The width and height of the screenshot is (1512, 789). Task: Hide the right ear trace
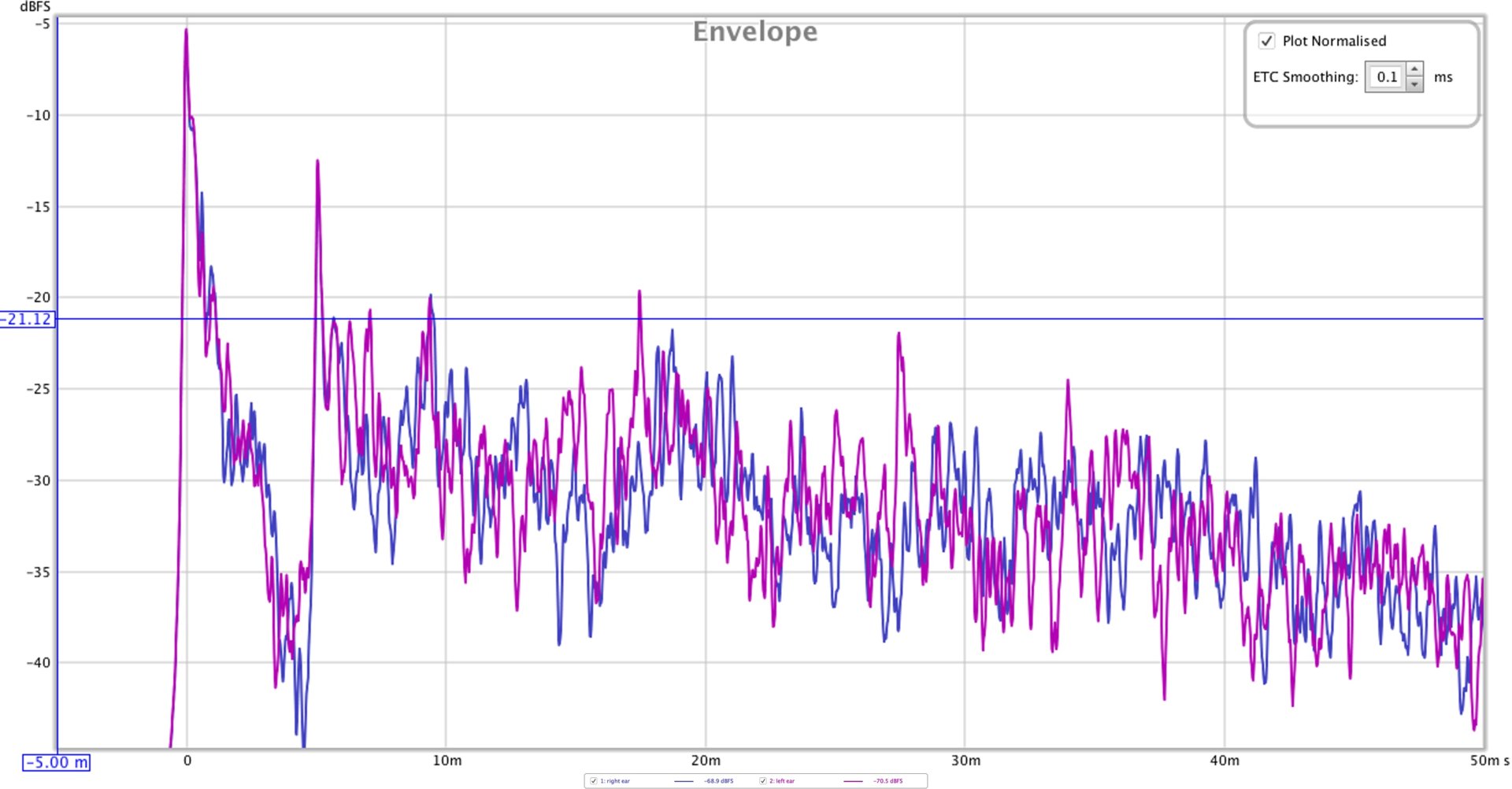[593, 781]
